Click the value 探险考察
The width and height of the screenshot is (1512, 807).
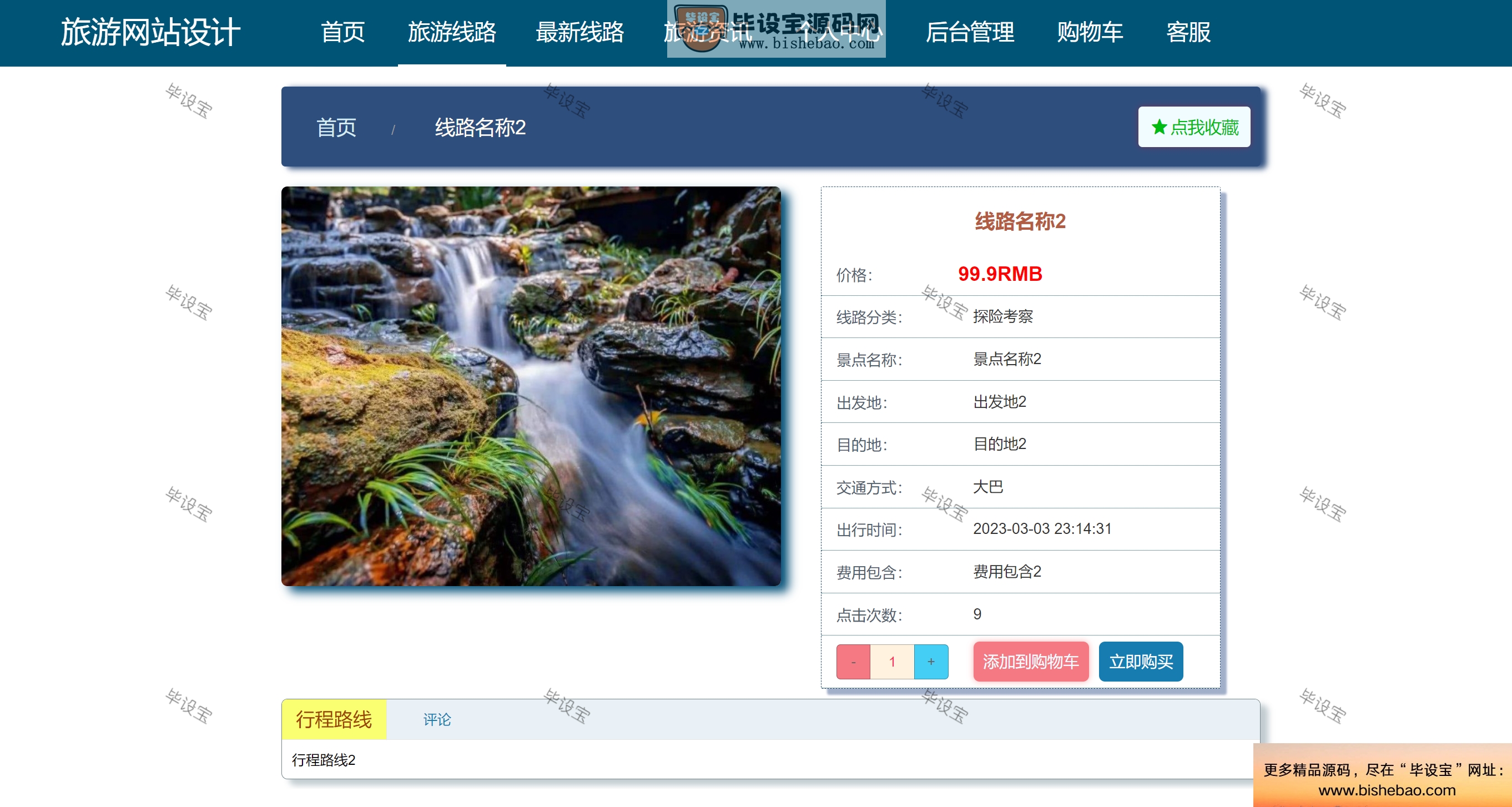pos(1002,316)
